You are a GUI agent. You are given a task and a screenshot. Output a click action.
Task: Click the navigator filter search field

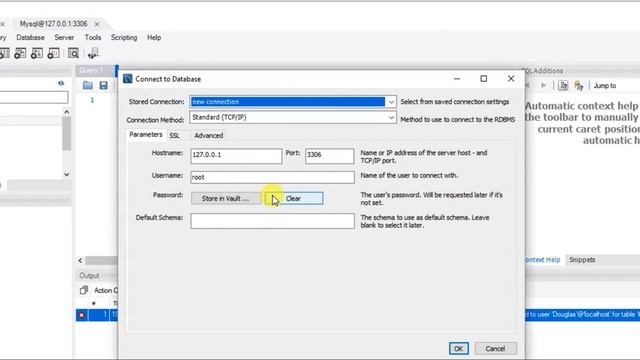[x=33, y=97]
